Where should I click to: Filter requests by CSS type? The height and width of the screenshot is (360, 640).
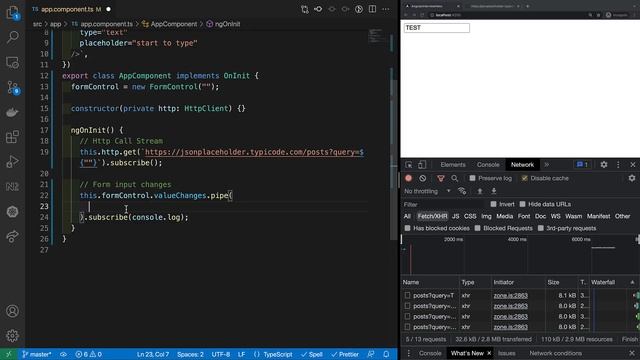(x=470, y=216)
